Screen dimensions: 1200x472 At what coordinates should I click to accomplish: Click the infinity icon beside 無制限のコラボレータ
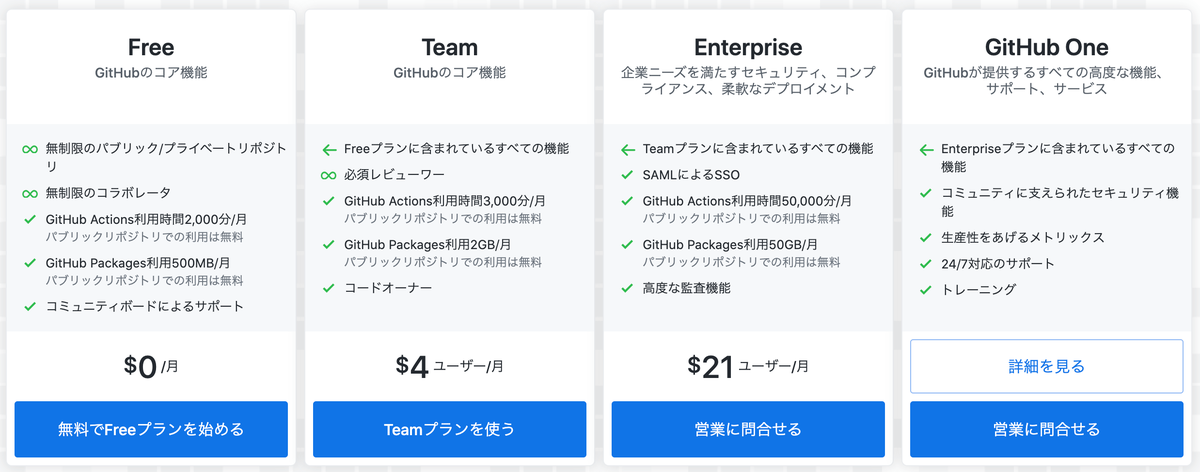coord(30,193)
